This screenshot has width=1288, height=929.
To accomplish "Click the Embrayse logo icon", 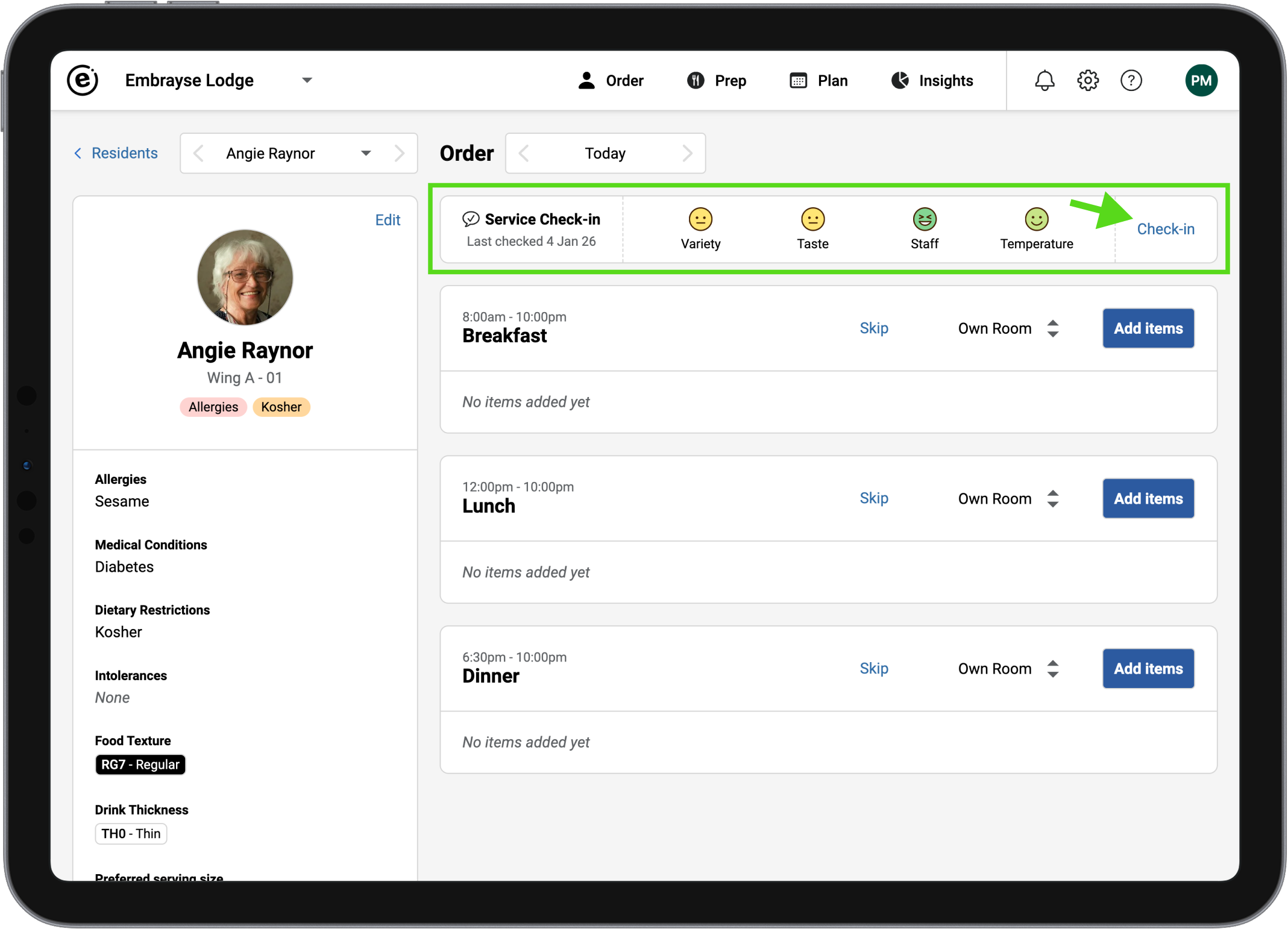I will click(83, 80).
